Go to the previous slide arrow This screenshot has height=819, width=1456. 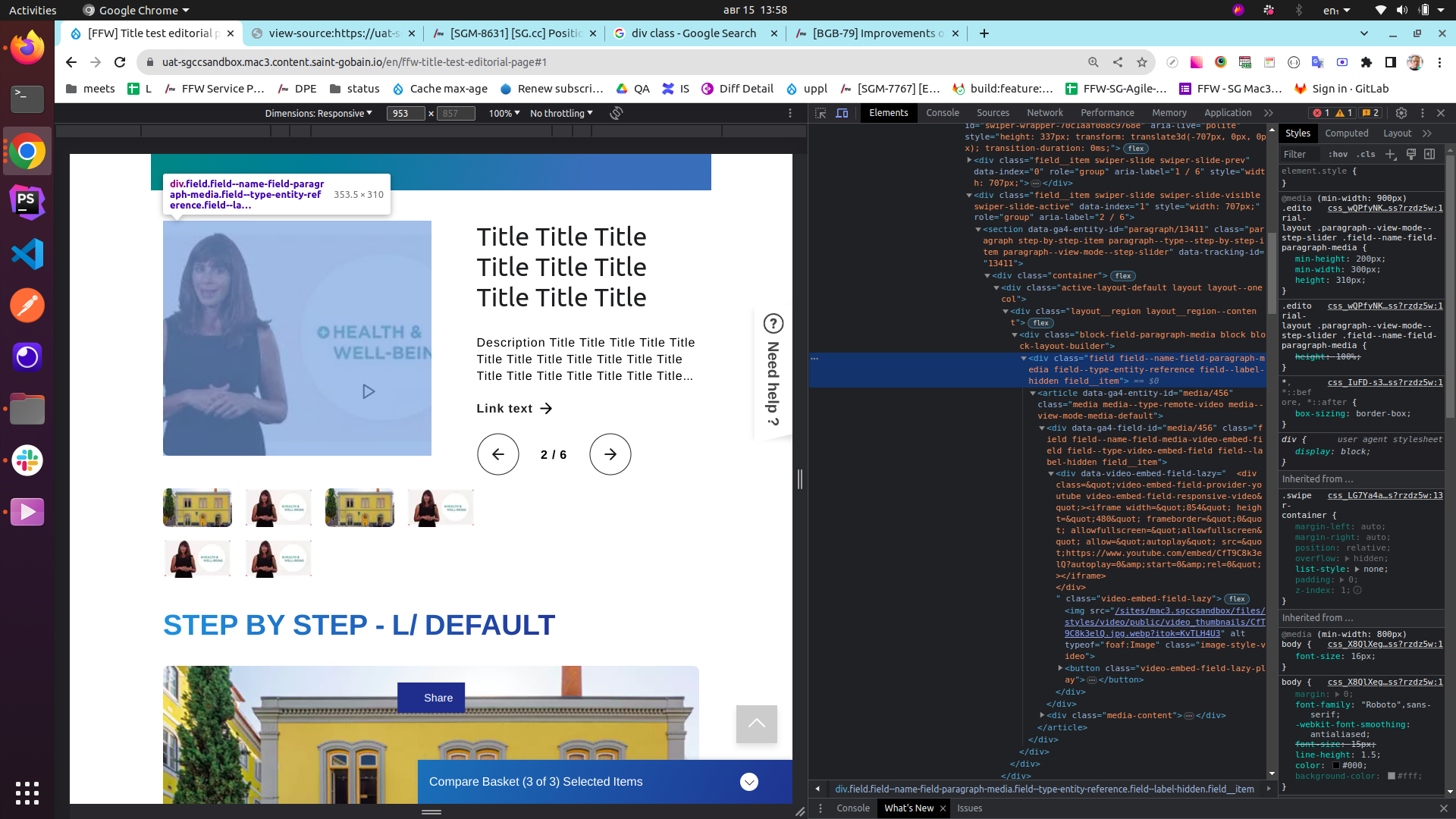coord(498,454)
